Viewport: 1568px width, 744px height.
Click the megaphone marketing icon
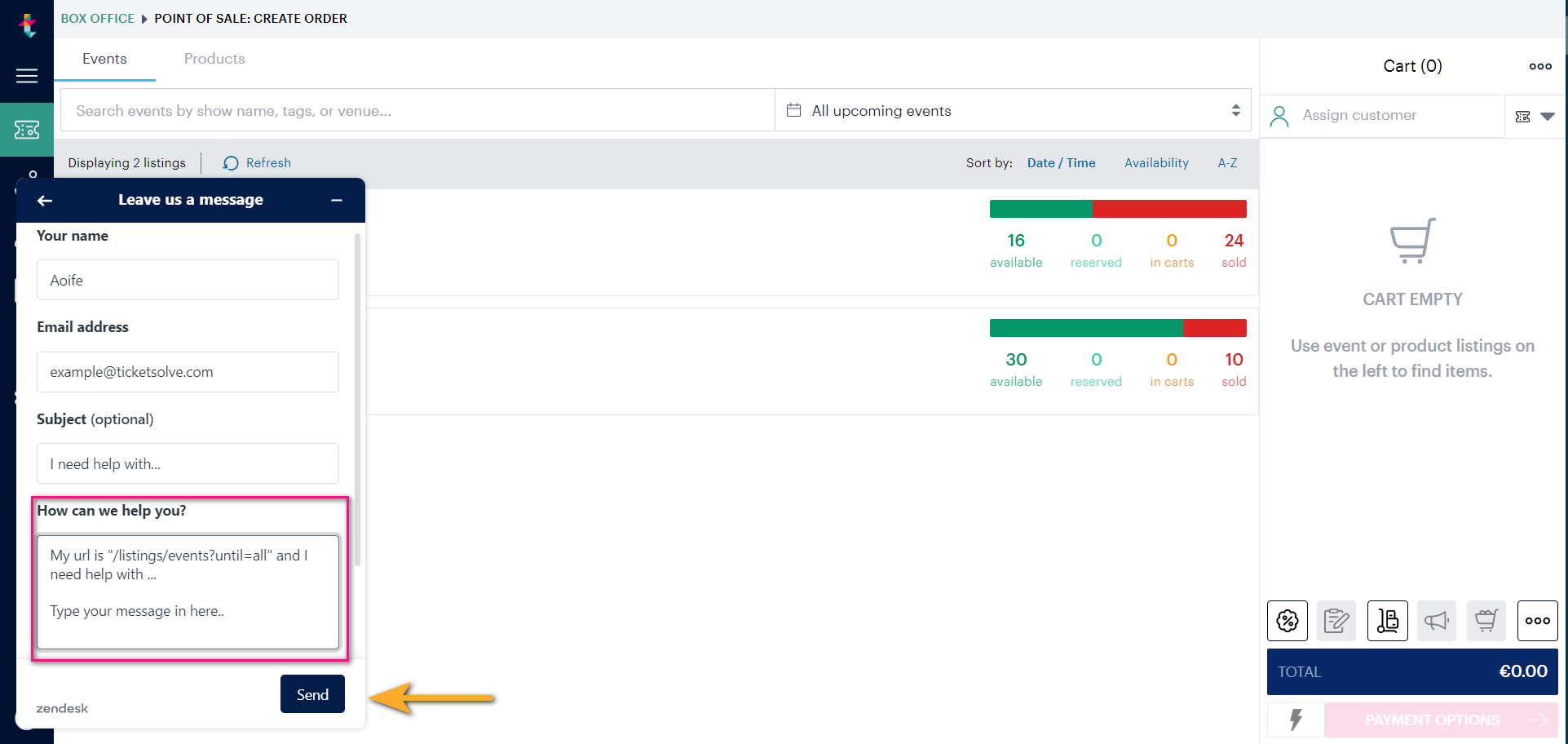(x=1437, y=621)
